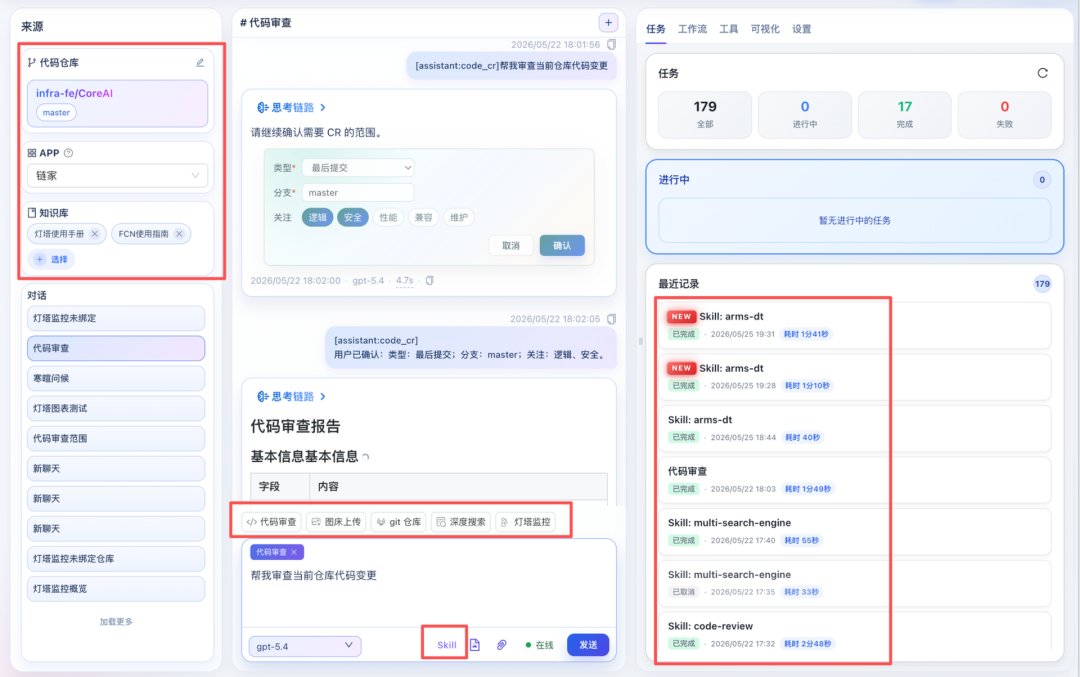Deselect the 安全 focus chip
The height and width of the screenshot is (677, 1080).
pyautogui.click(x=353, y=218)
